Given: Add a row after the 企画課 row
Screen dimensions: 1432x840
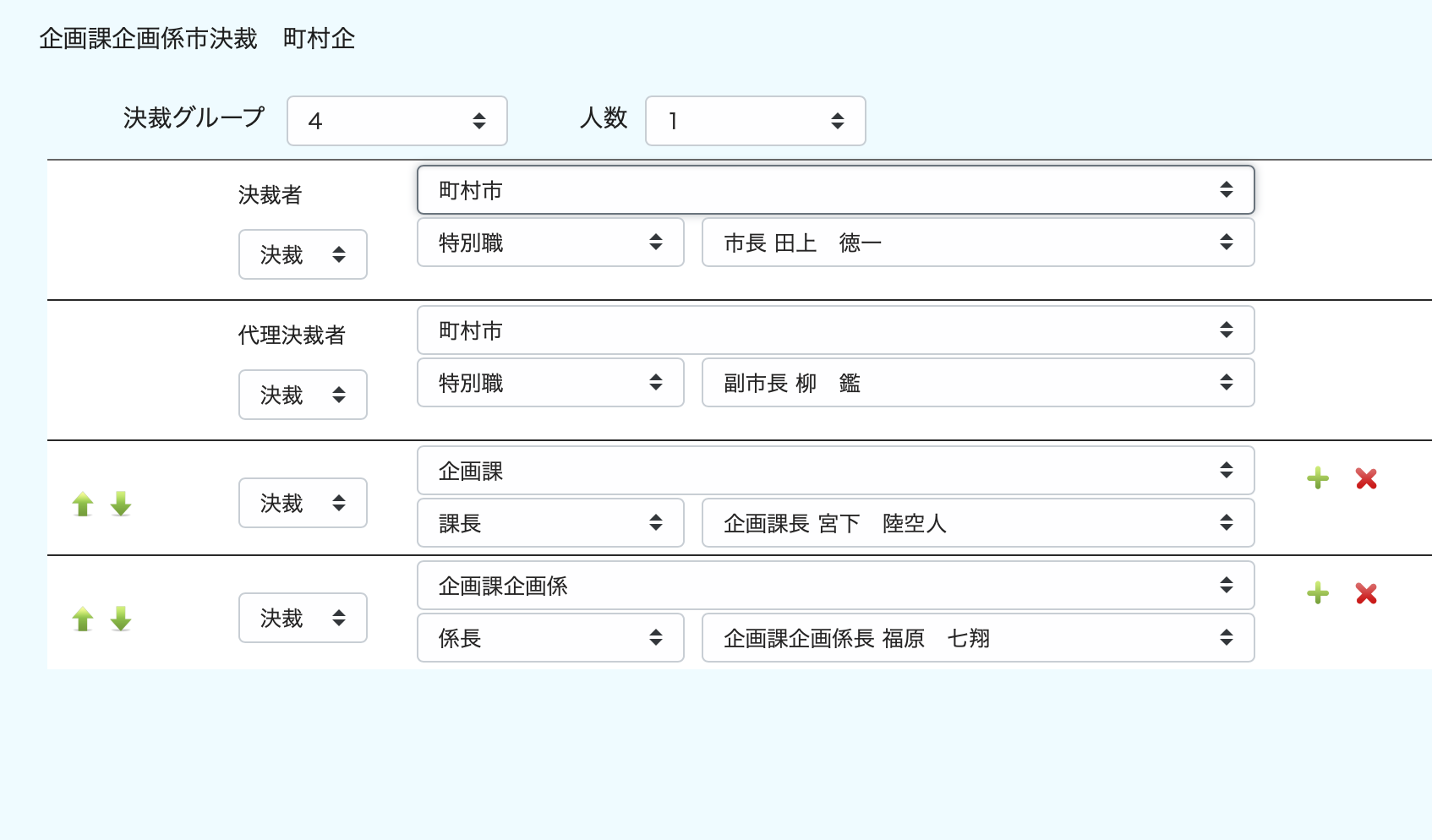Looking at the screenshot, I should (x=1318, y=479).
